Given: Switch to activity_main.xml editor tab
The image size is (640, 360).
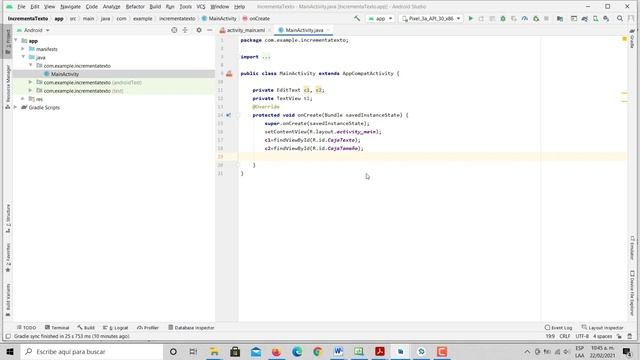Looking at the screenshot, I should 245,30.
